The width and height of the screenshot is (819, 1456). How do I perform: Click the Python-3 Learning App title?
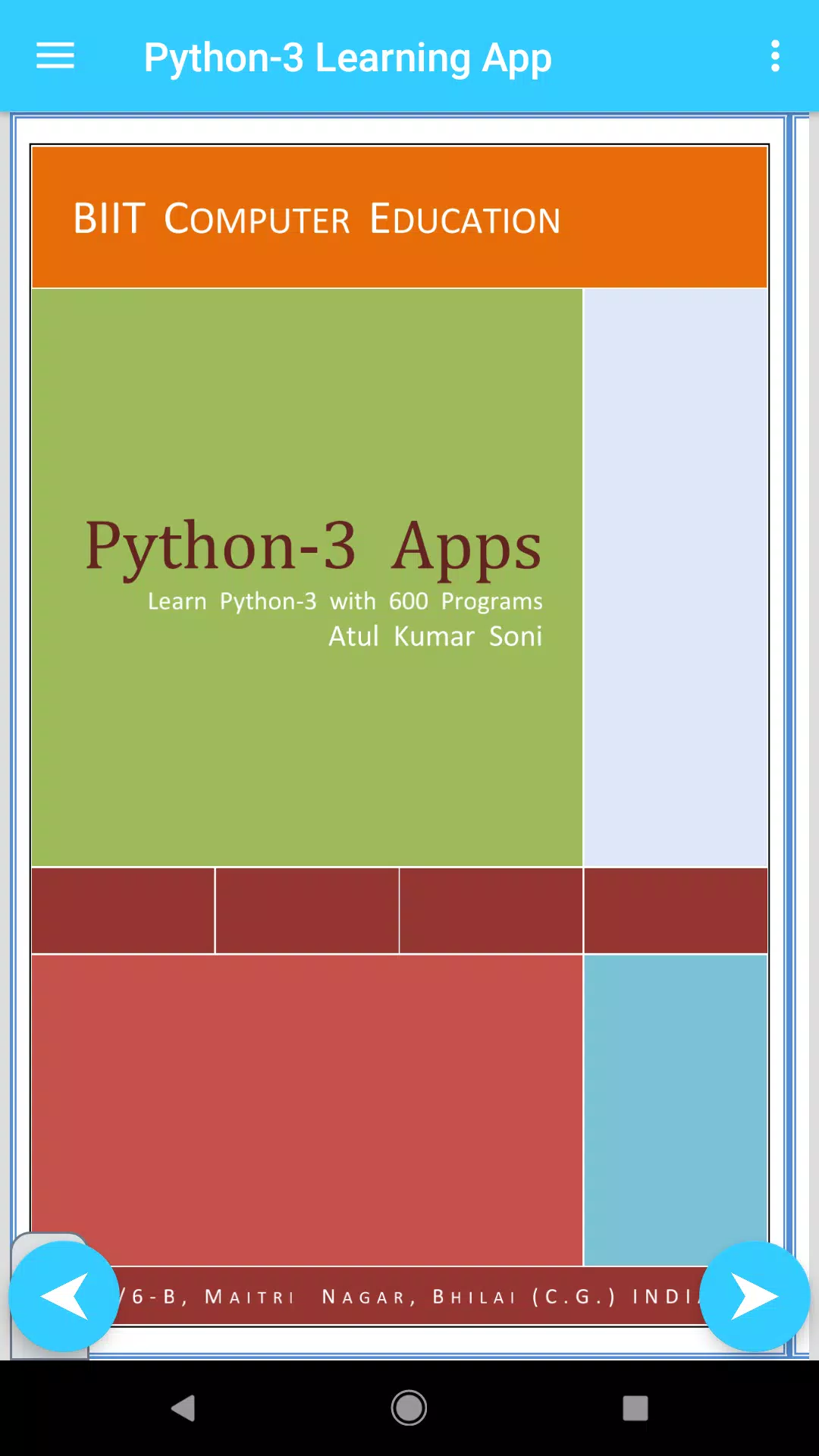[x=348, y=58]
